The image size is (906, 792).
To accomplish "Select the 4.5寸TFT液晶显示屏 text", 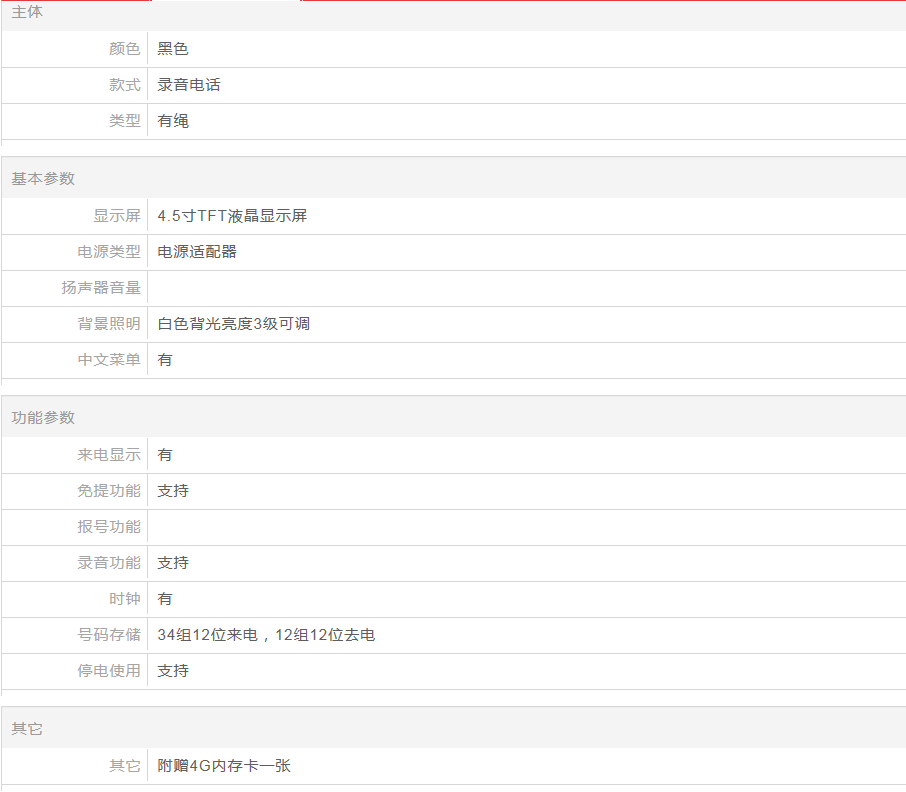I will click(x=232, y=216).
